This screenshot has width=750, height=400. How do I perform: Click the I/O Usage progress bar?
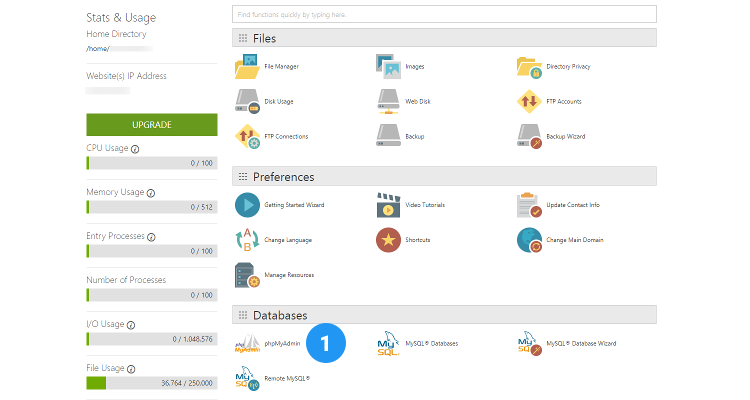tap(152, 339)
